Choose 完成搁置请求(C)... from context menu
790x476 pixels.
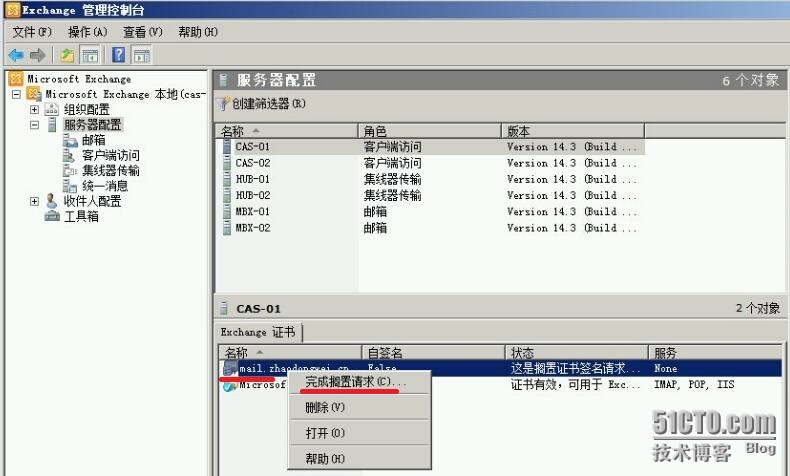tap(359, 382)
